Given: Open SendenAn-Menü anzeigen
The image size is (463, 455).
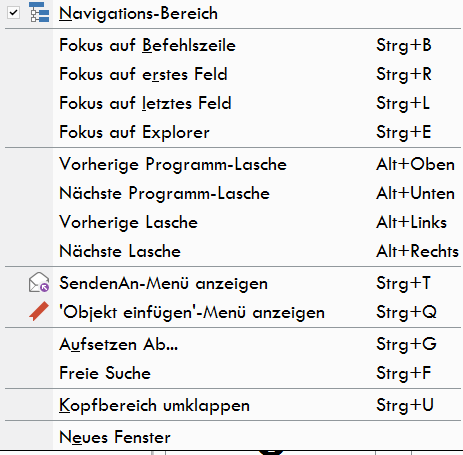Looking at the screenshot, I should [x=233, y=283].
